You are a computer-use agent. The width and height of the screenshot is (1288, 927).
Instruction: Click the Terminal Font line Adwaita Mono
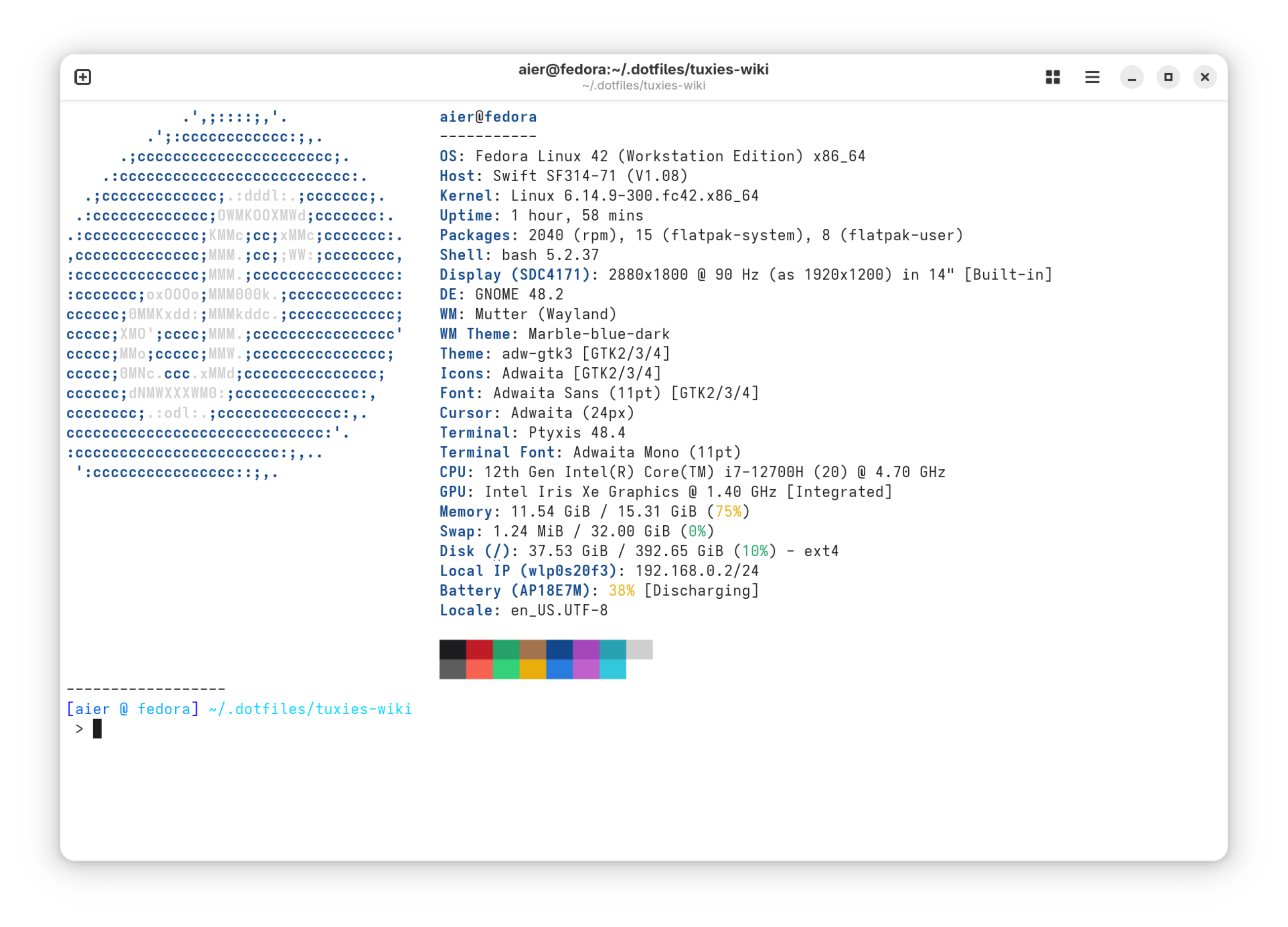click(590, 453)
